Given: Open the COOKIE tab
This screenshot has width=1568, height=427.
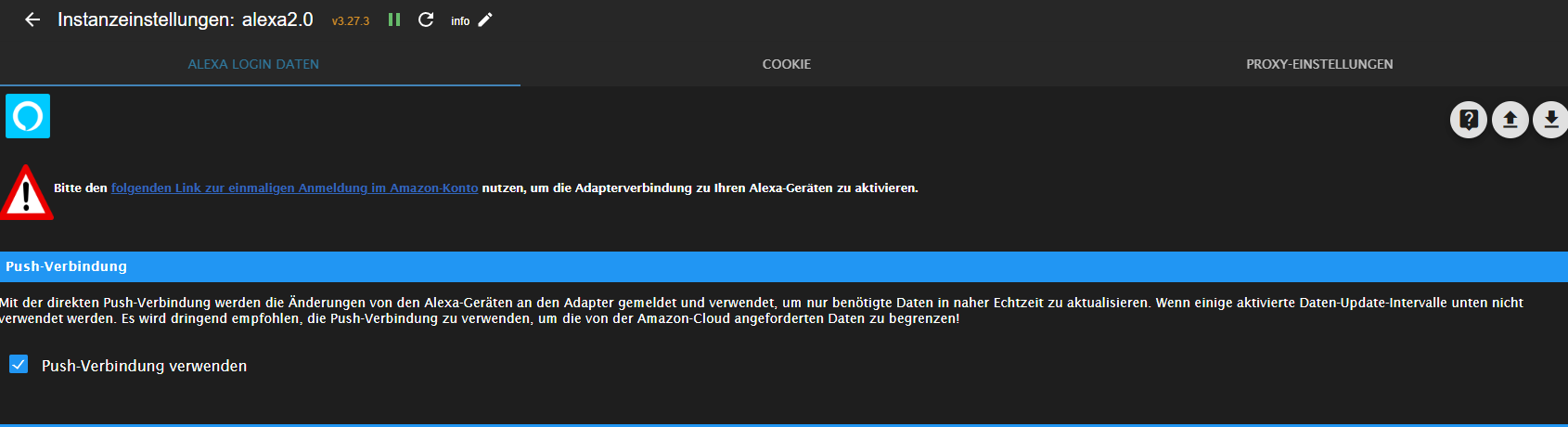Looking at the screenshot, I should 787,64.
